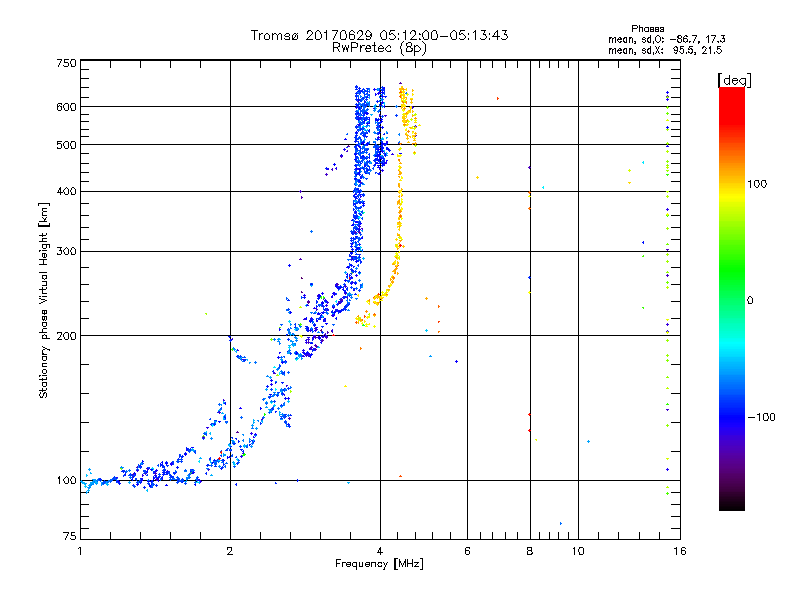Screen dimensions: 800x600
Task: Click the '200' y-axis tick label
Action: (x=67, y=336)
